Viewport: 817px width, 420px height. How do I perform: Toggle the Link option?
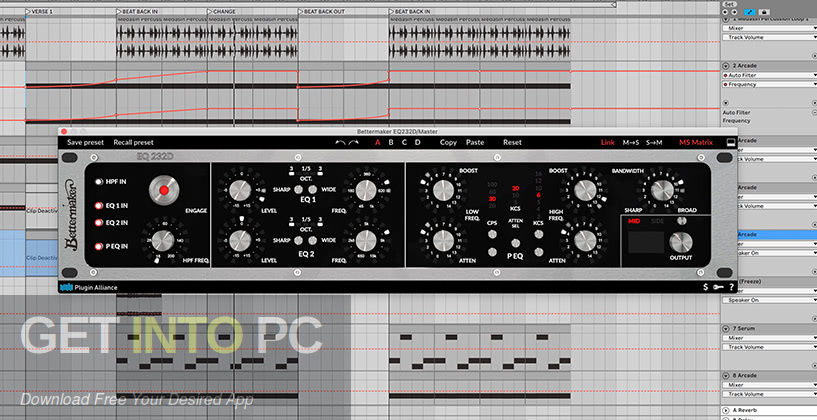click(608, 142)
